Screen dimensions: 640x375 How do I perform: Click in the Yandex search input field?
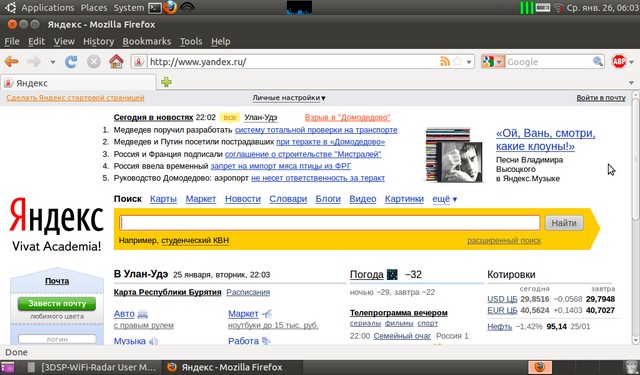tap(330, 223)
